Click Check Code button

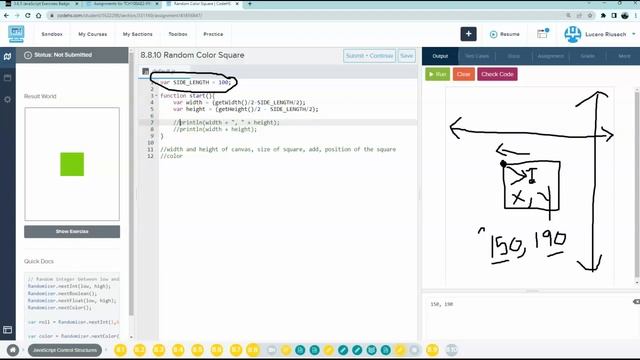497,74
